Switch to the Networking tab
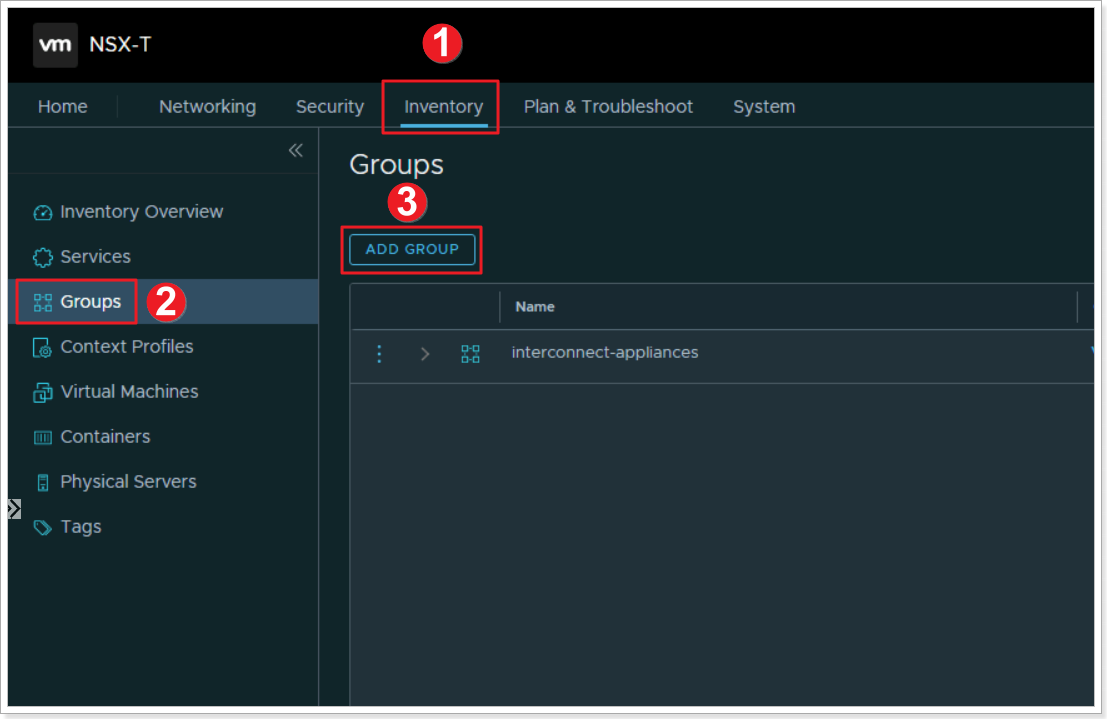The height and width of the screenshot is (719, 1107). [x=208, y=107]
